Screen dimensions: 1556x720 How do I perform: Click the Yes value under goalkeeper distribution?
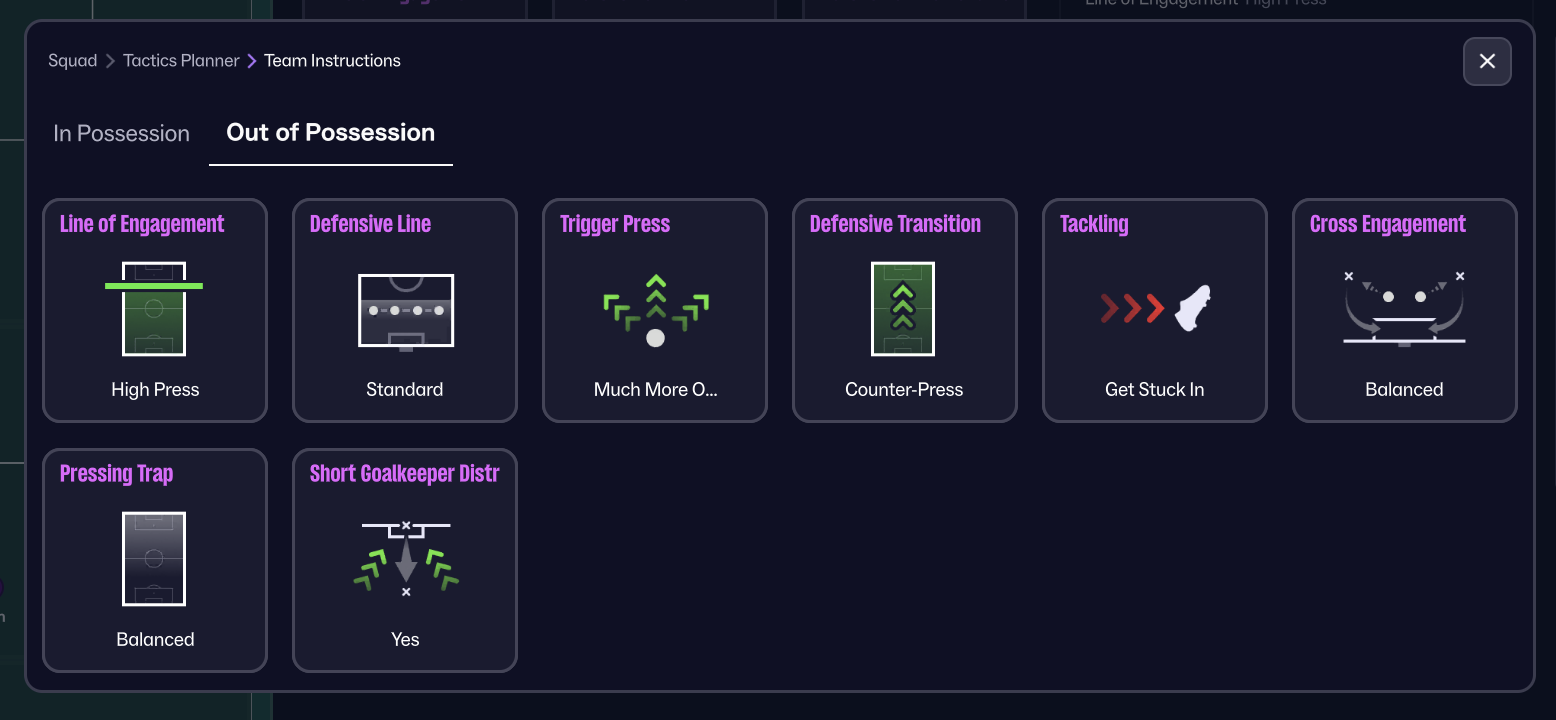click(405, 640)
